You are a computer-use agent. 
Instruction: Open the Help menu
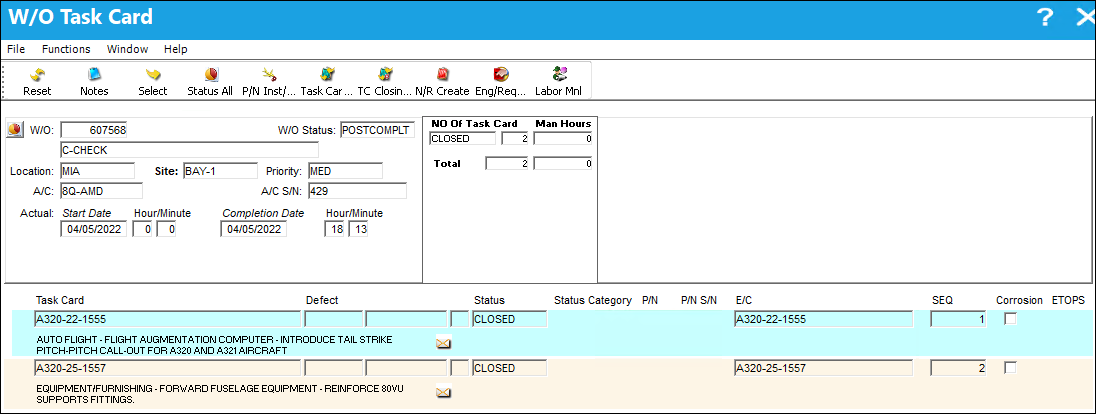click(x=175, y=49)
